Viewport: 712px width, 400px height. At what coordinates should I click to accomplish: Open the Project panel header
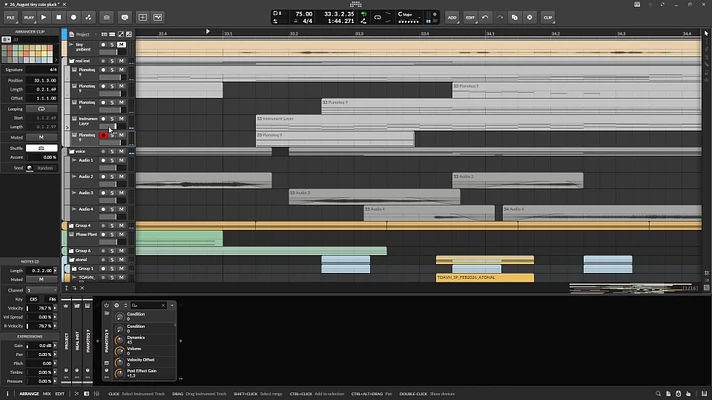click(x=82, y=34)
